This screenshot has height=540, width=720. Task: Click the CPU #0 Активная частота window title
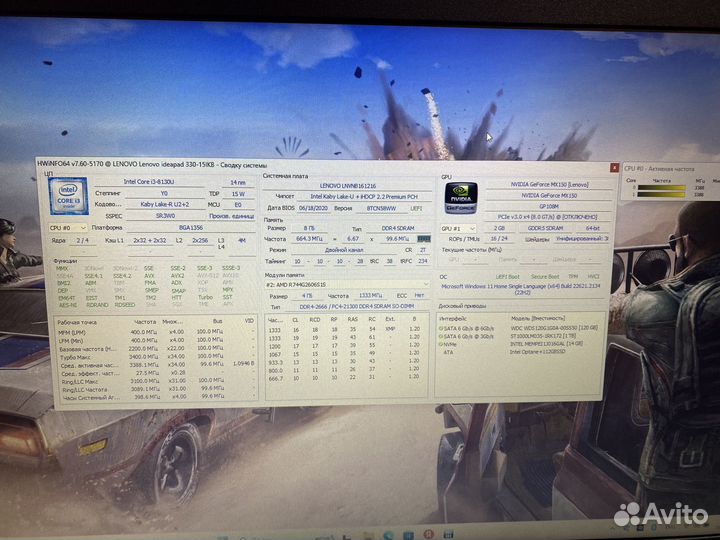659,169
